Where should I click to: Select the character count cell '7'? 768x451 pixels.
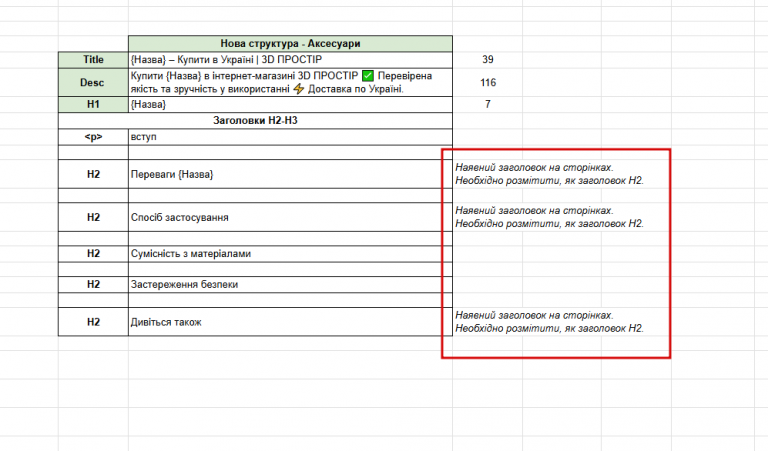[487, 104]
